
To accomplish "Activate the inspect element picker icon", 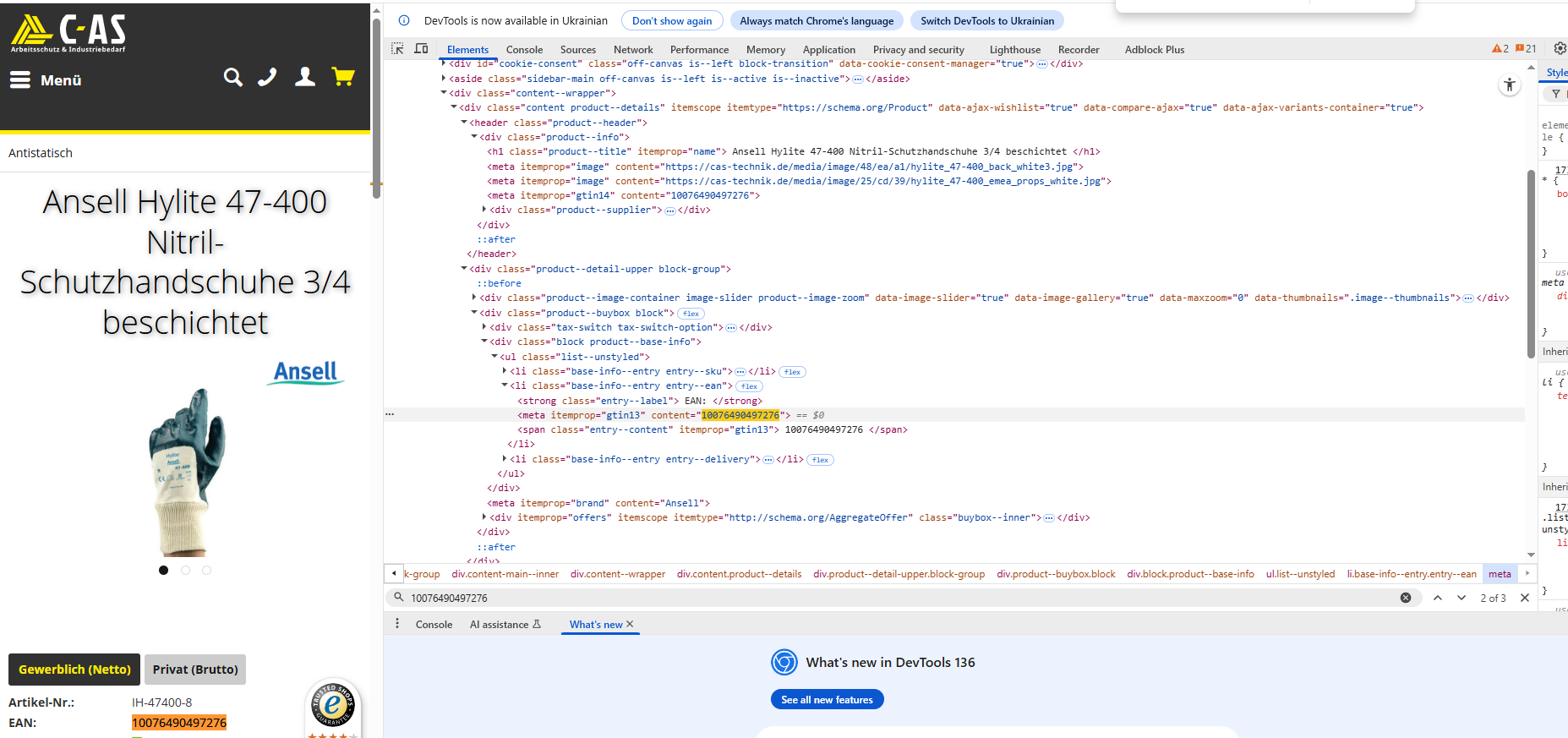I will [397, 49].
